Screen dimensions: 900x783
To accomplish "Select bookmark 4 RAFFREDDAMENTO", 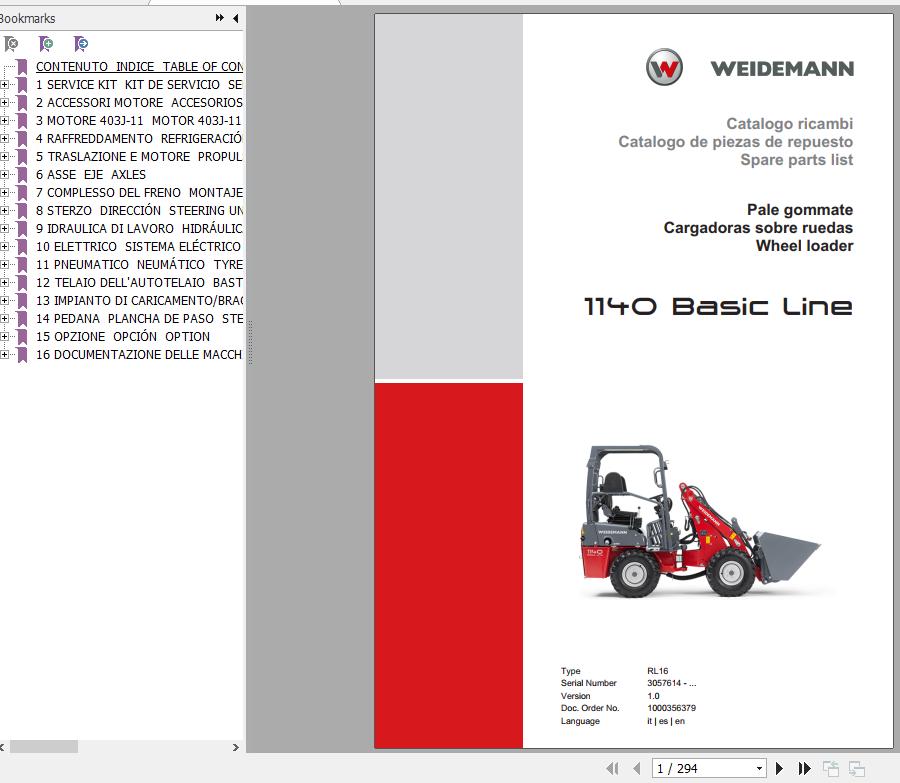I will (139, 138).
